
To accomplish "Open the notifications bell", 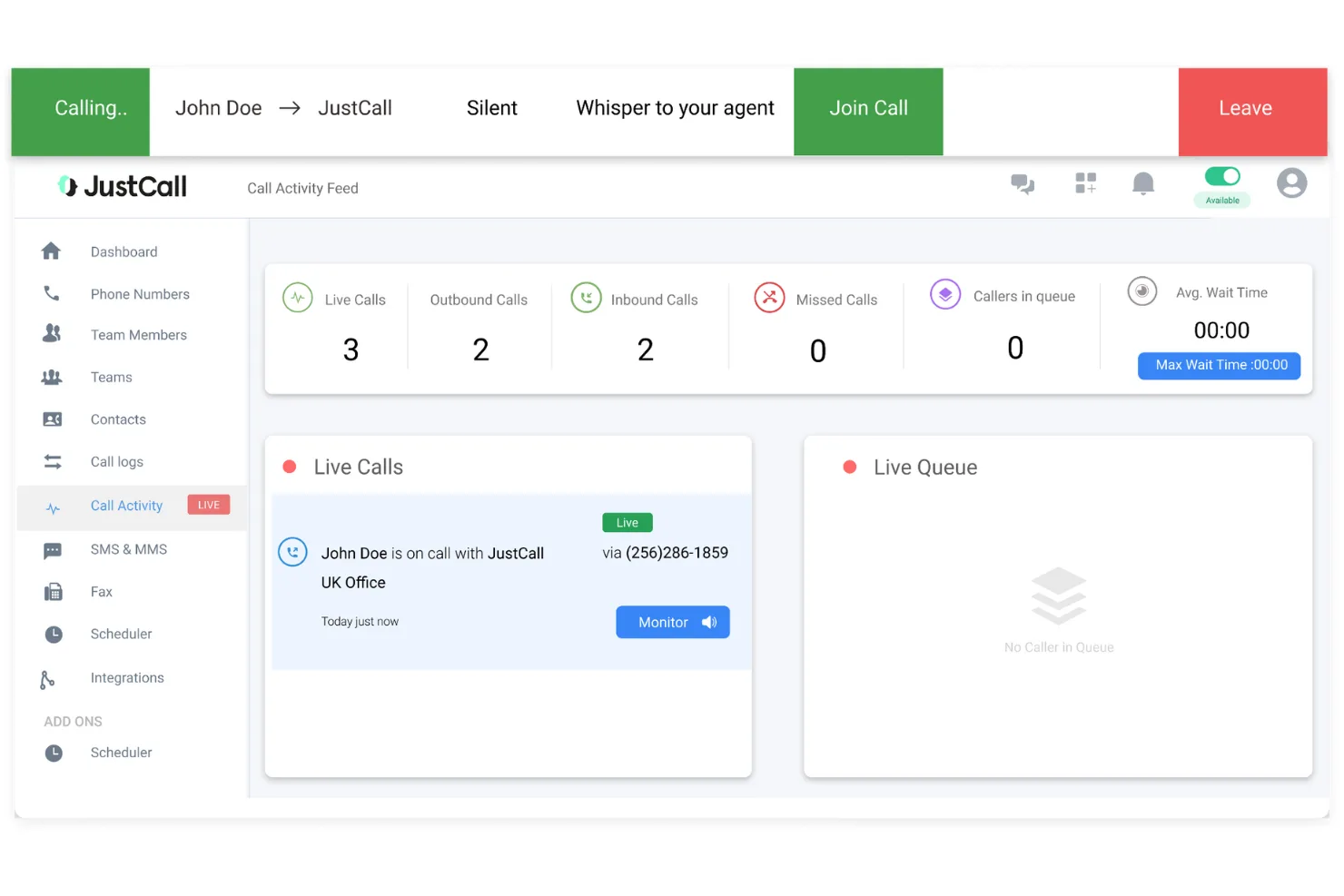I will pyautogui.click(x=1143, y=183).
